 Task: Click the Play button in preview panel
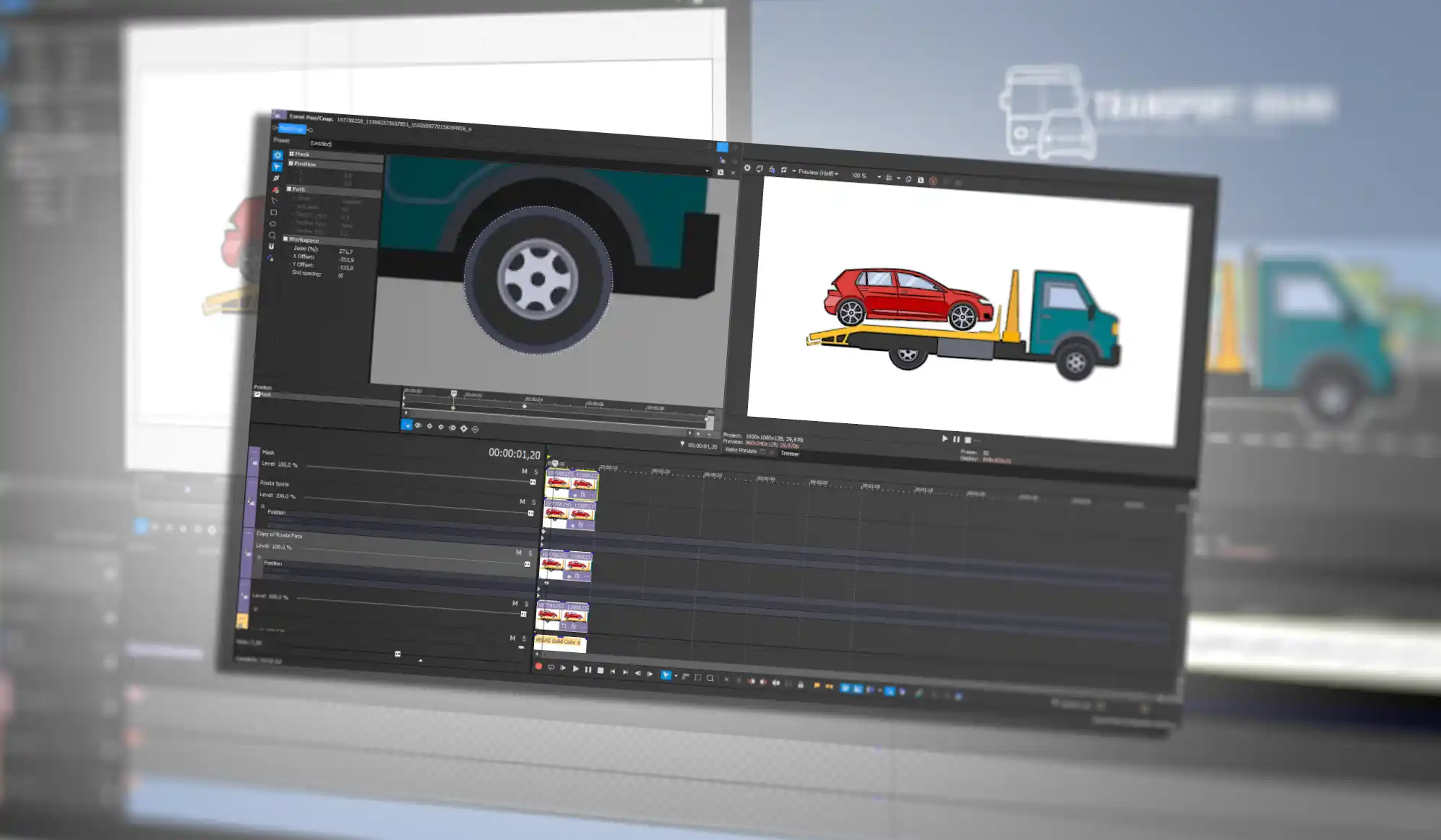pos(945,438)
